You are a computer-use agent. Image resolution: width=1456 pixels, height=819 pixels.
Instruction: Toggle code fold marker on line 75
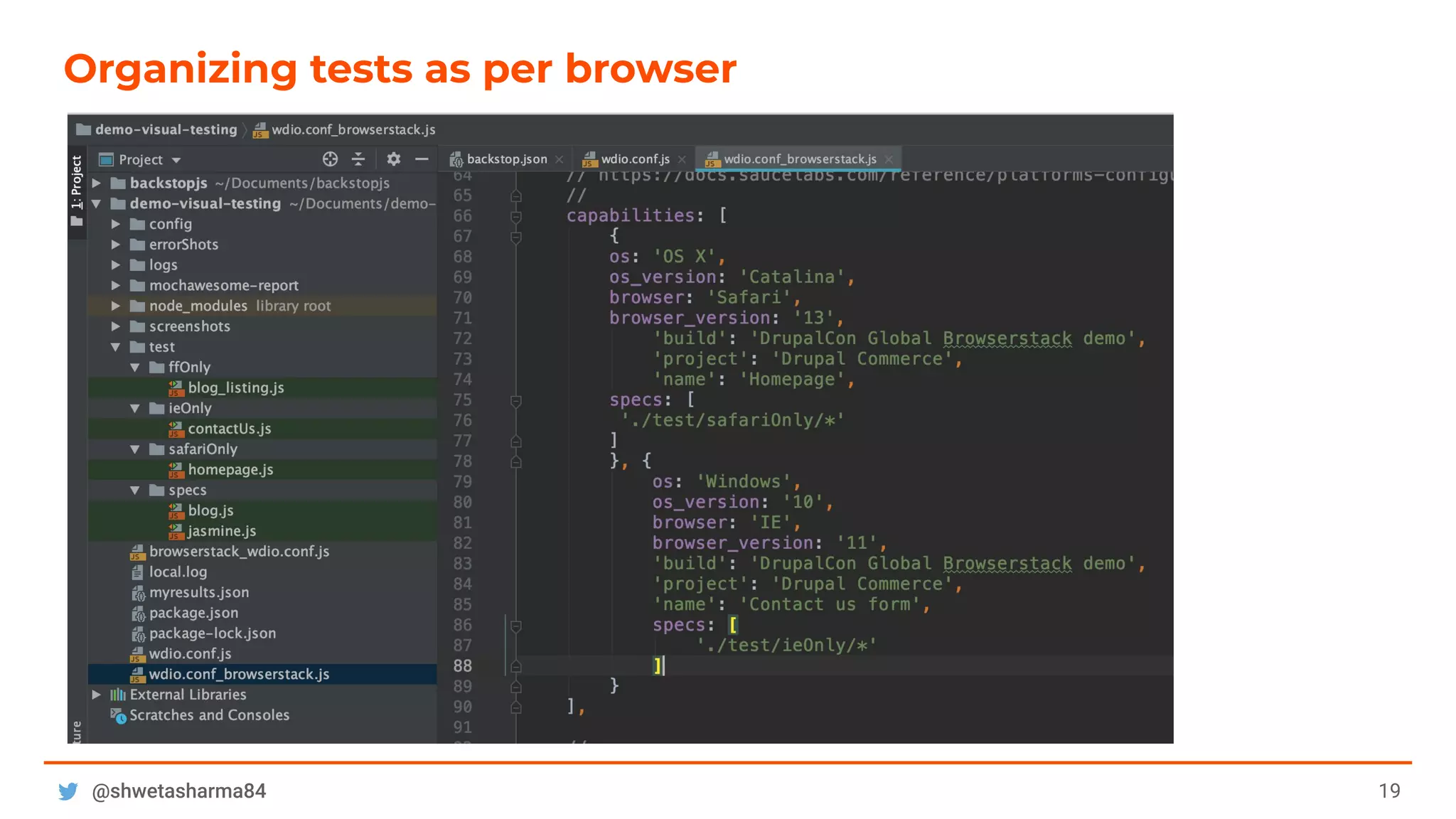[x=516, y=401]
